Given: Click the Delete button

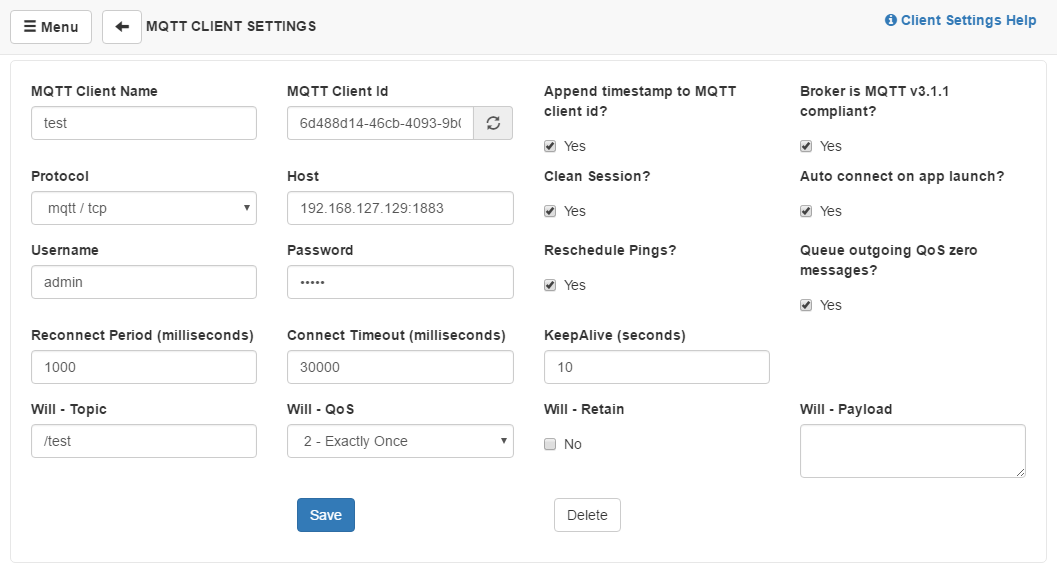Looking at the screenshot, I should 587,515.
